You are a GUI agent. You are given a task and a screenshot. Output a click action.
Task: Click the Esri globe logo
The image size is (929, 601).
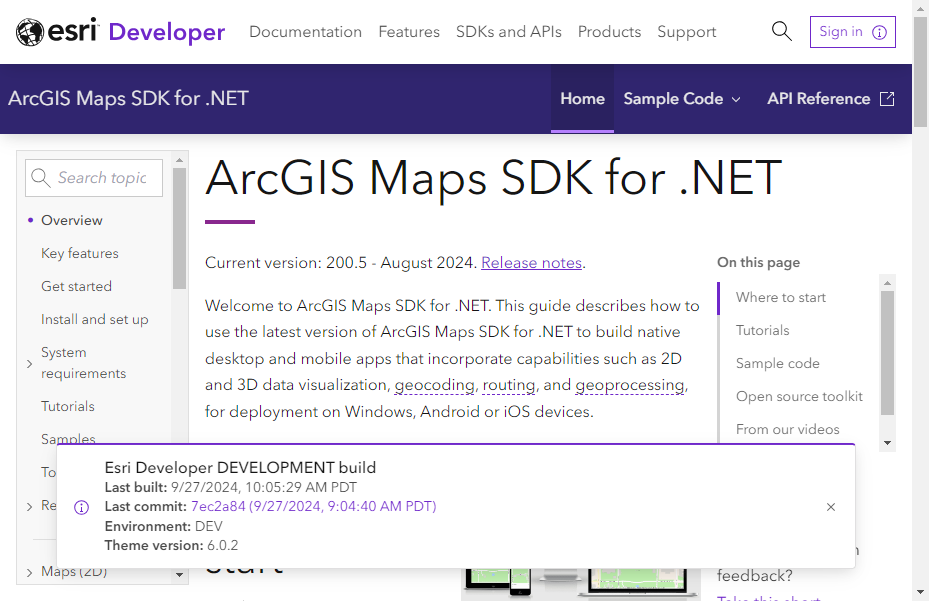click(x=30, y=32)
